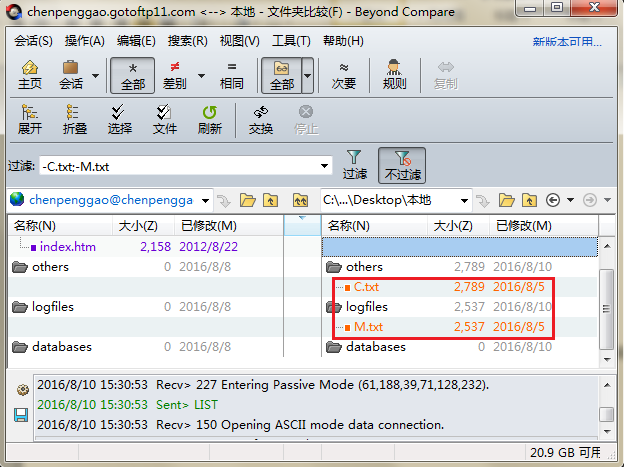Image resolution: width=624 pixels, height=467 pixels.
Task: Open the 操作(A) menu
Action: click(x=85, y=41)
